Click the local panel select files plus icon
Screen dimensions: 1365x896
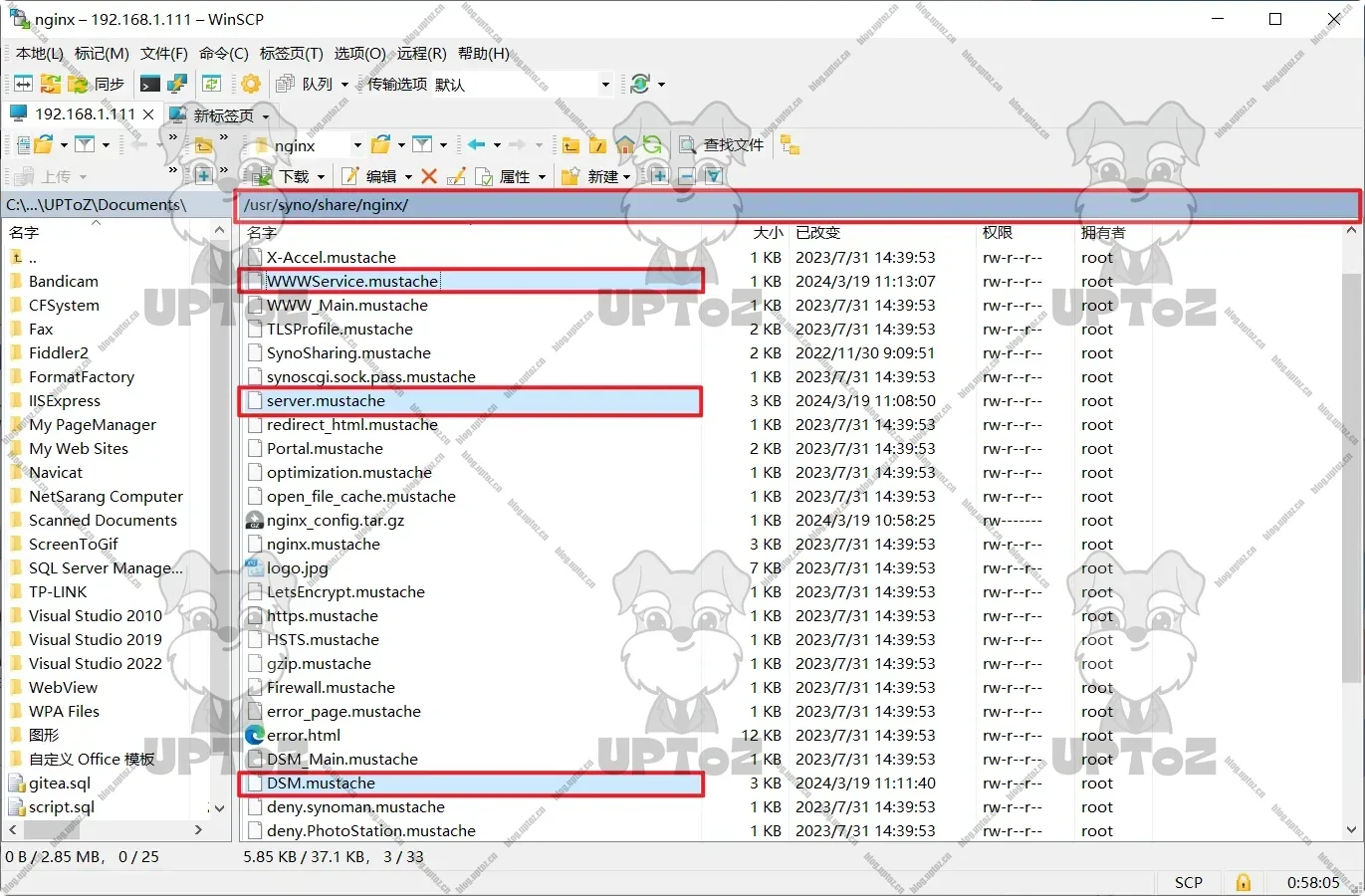point(202,176)
